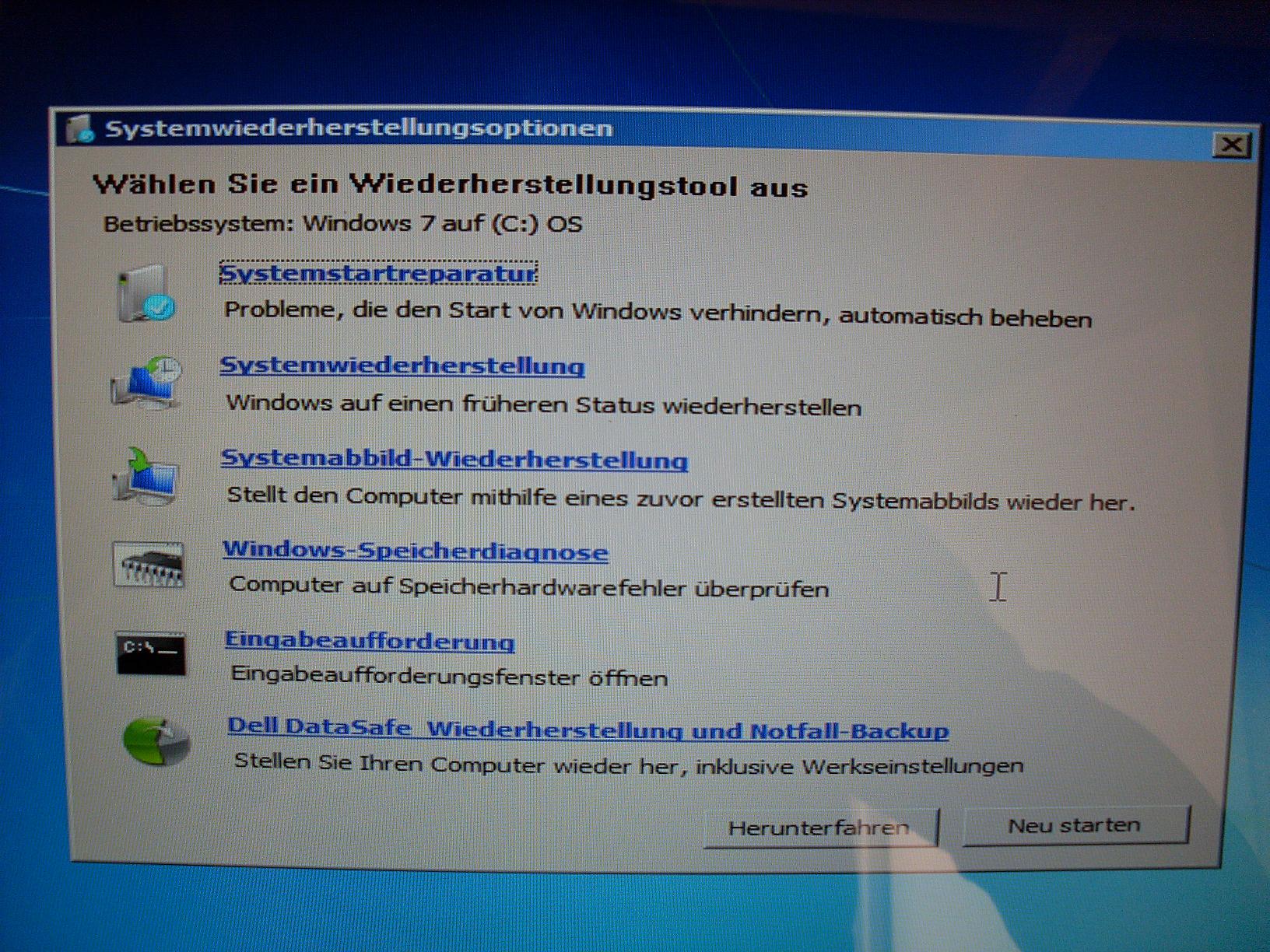
Task: Click heading 'Wählen Sie ein Wiederherstellungstool aus'
Action: tap(451, 185)
